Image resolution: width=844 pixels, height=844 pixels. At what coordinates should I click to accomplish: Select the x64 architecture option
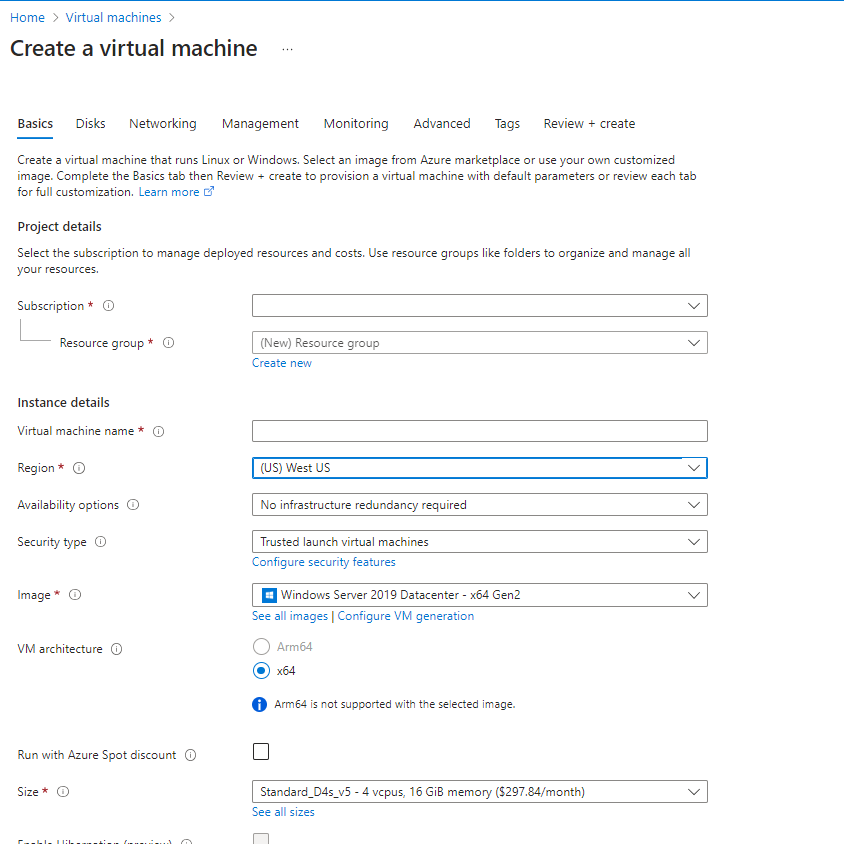[x=261, y=671]
